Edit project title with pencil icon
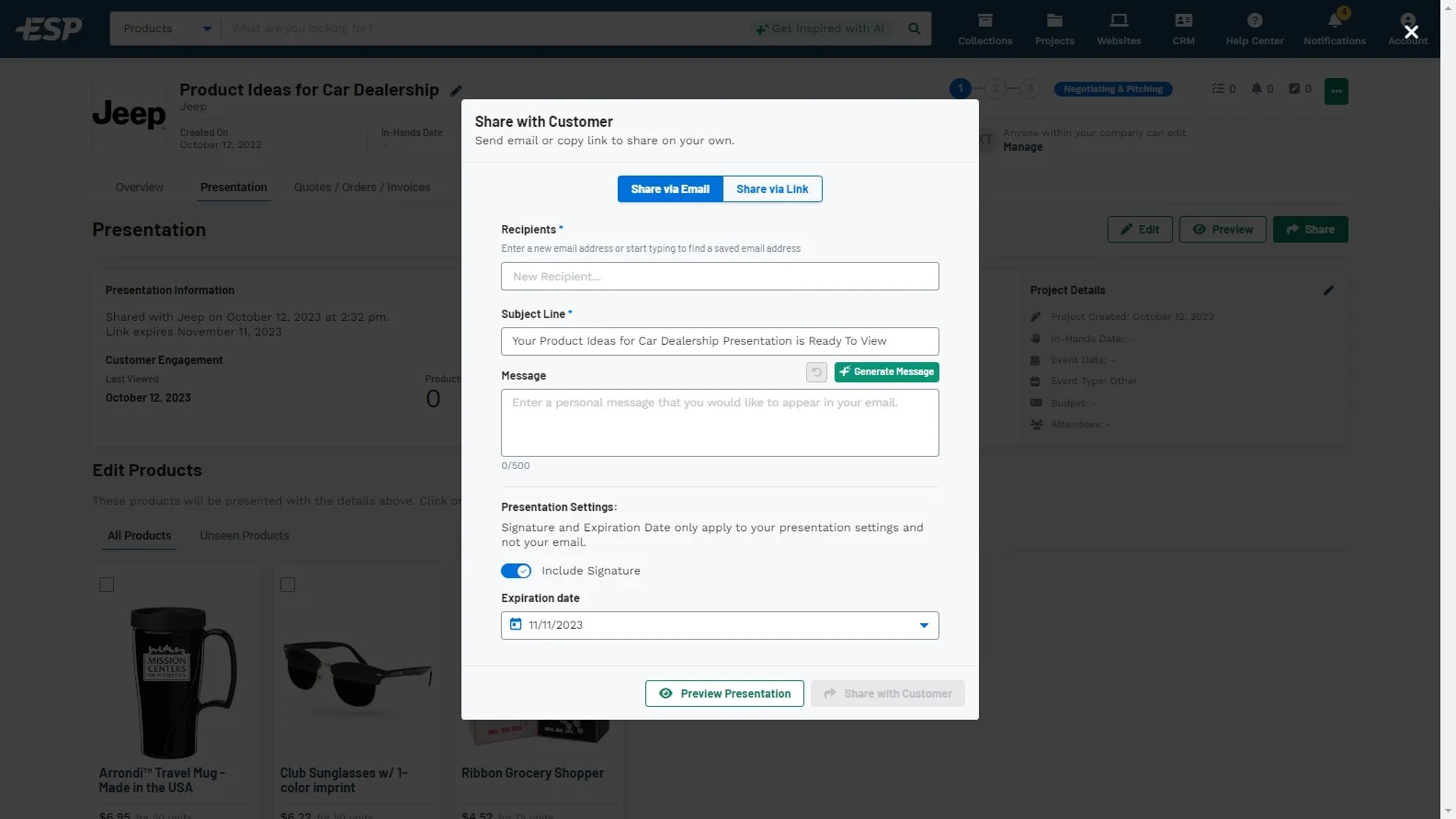The width and height of the screenshot is (1456, 819). coord(456,91)
